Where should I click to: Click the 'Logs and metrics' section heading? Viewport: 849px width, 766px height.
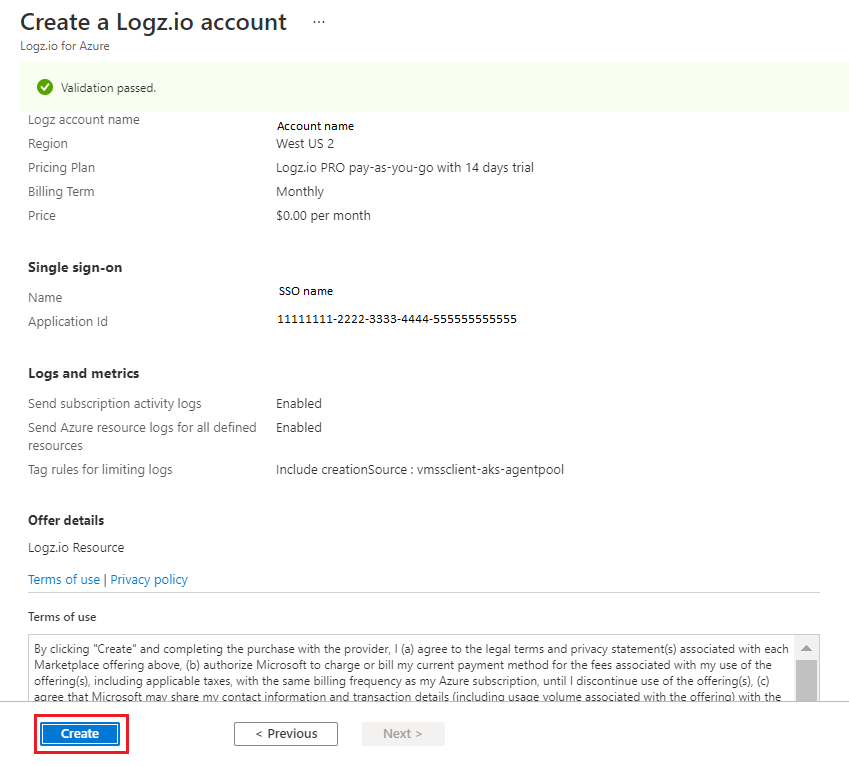pos(83,374)
